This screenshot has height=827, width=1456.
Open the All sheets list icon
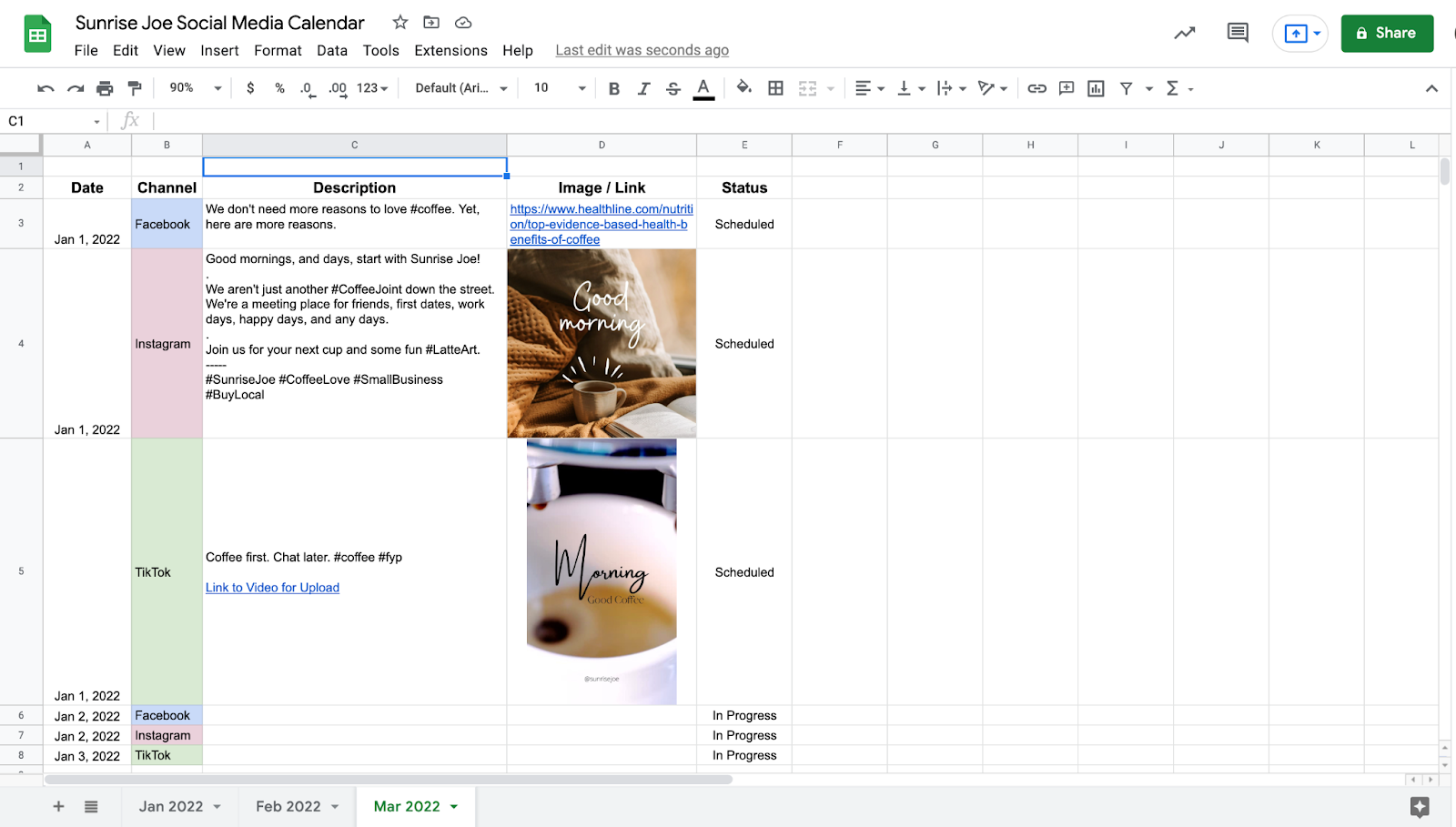coord(91,806)
